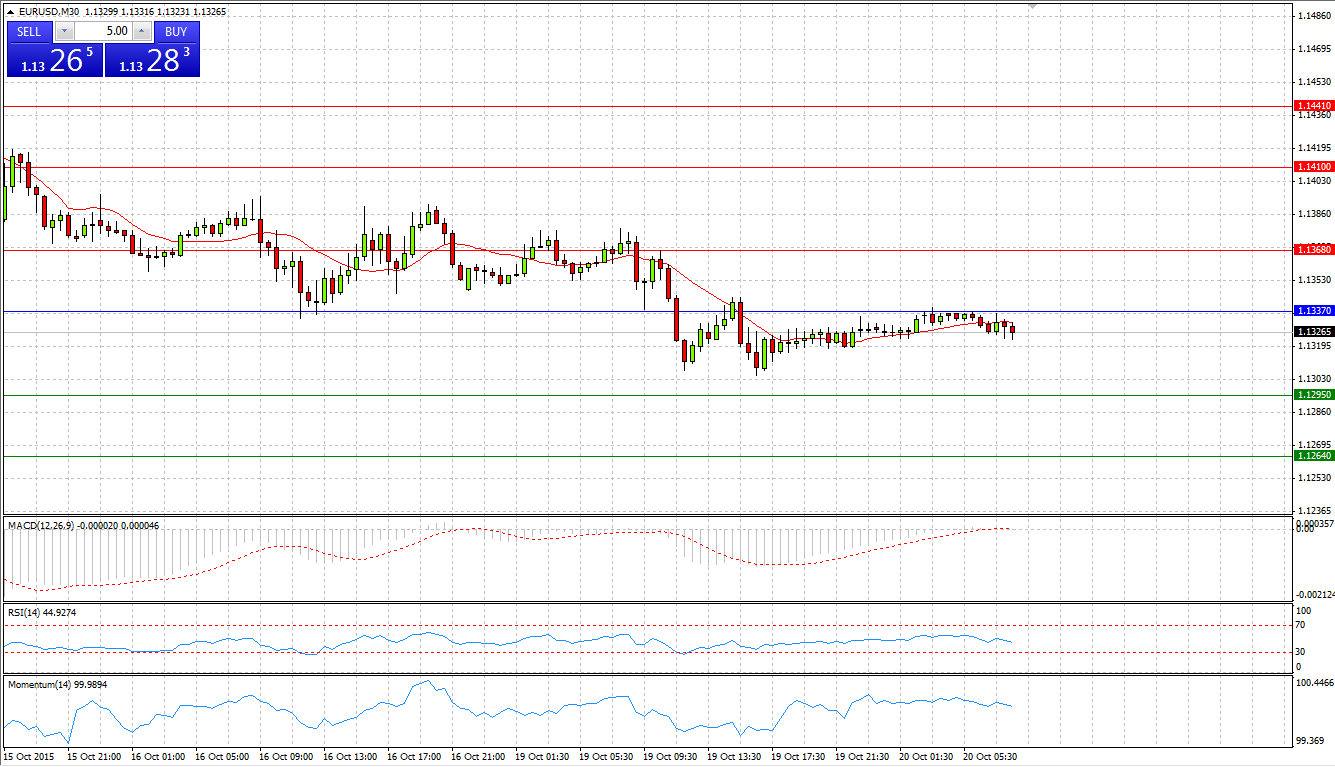Click the Momentum(14) 99.9894 indicator label
Screen dimensions: 1335x767
(x=57, y=685)
